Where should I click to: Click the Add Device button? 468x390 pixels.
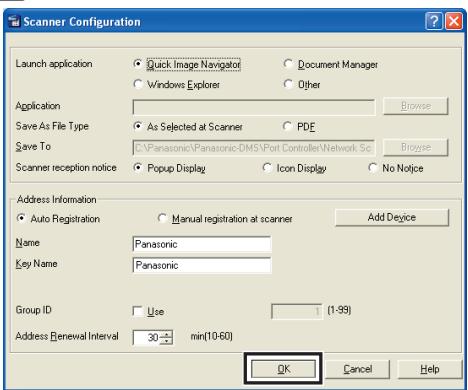click(x=392, y=217)
